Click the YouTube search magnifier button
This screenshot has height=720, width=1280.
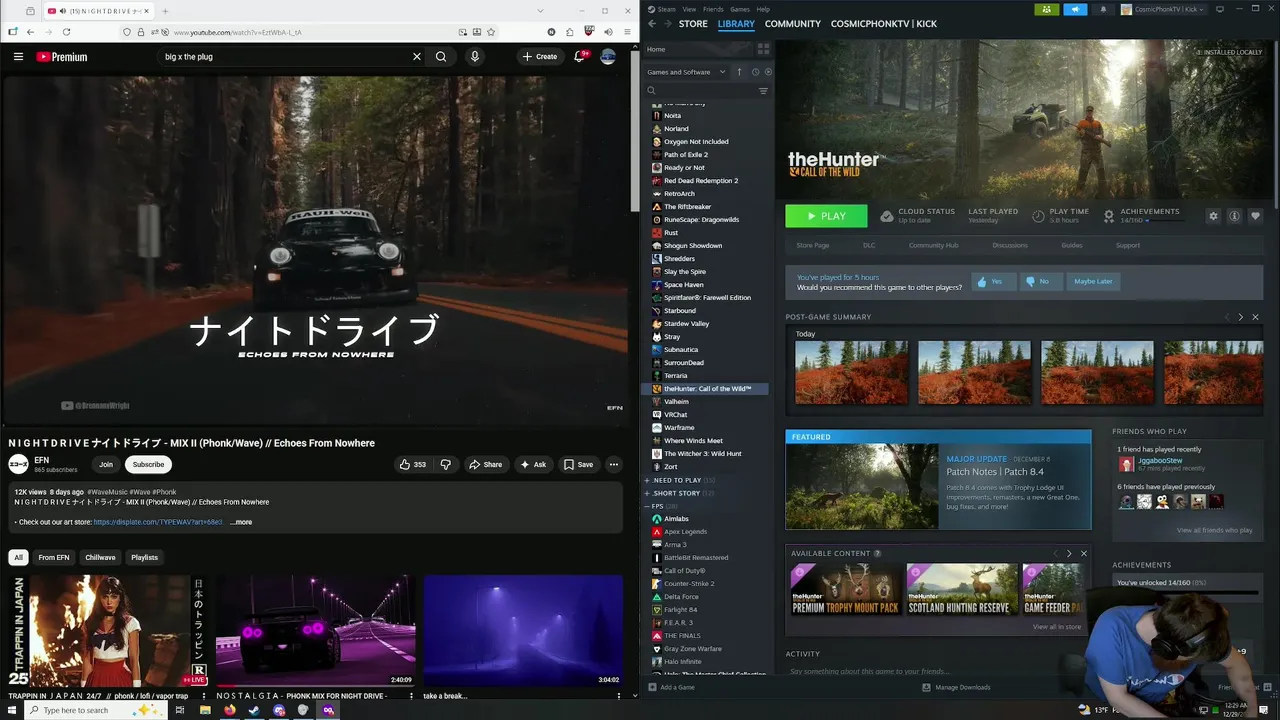coord(441,57)
